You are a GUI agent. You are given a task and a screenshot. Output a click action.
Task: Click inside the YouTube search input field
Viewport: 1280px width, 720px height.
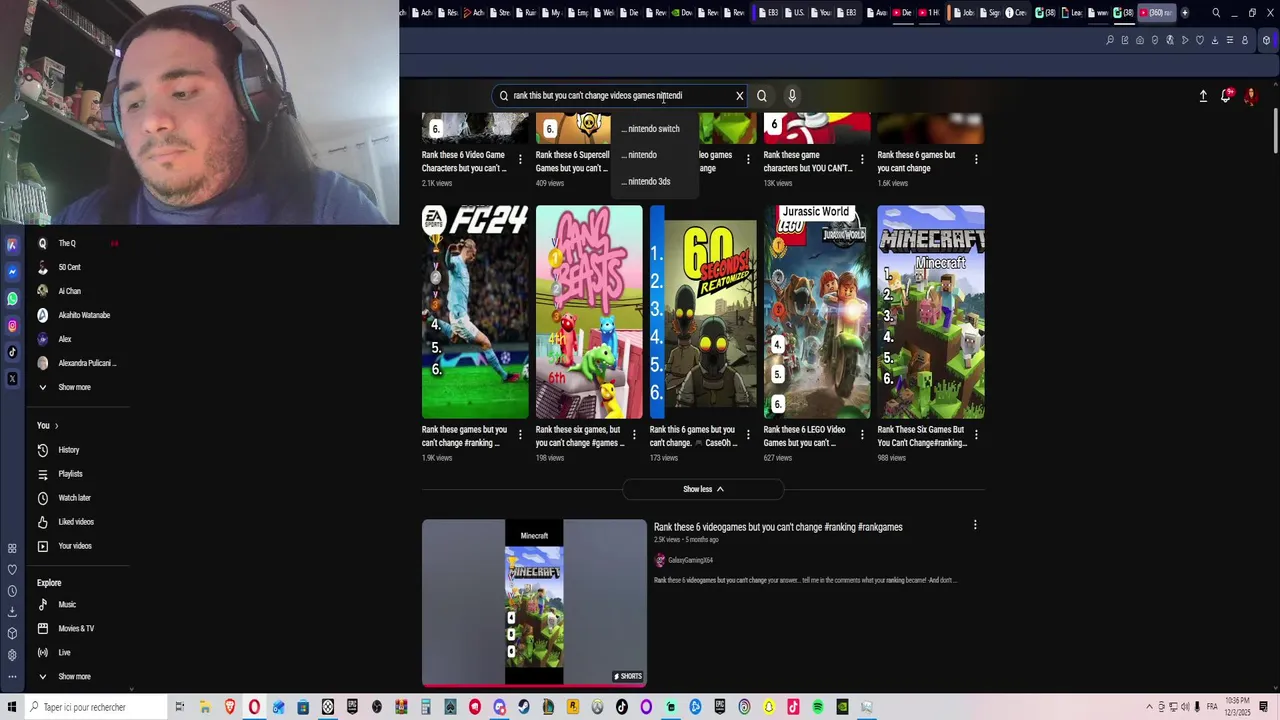pos(620,96)
